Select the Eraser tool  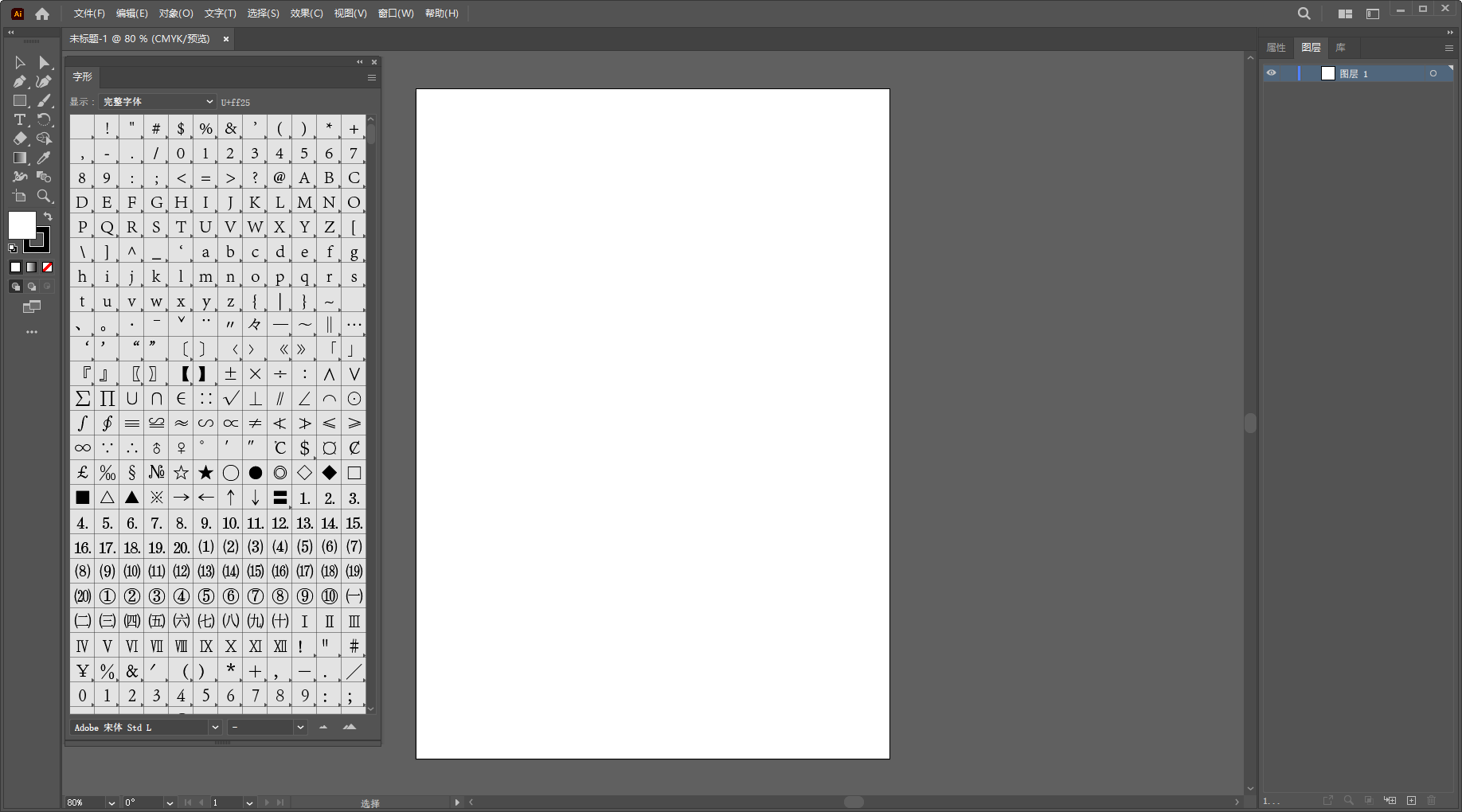(20, 139)
